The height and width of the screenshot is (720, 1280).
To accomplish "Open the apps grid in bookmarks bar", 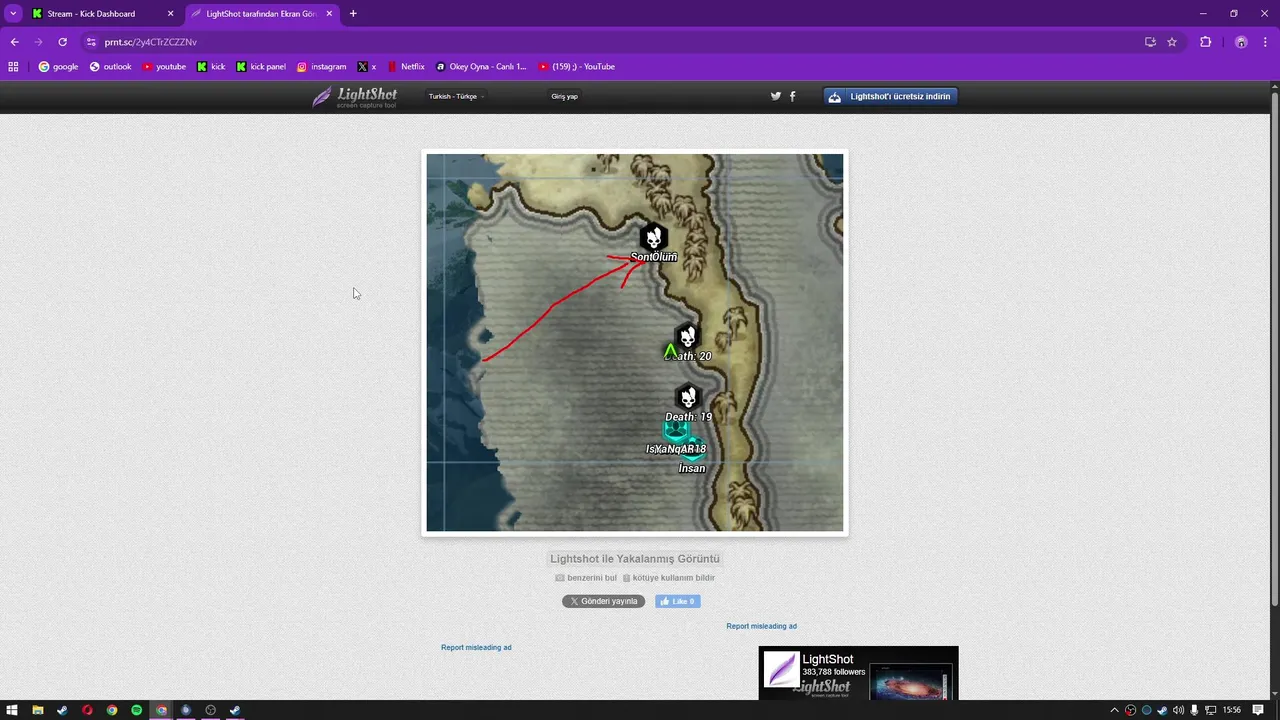I will point(13,67).
